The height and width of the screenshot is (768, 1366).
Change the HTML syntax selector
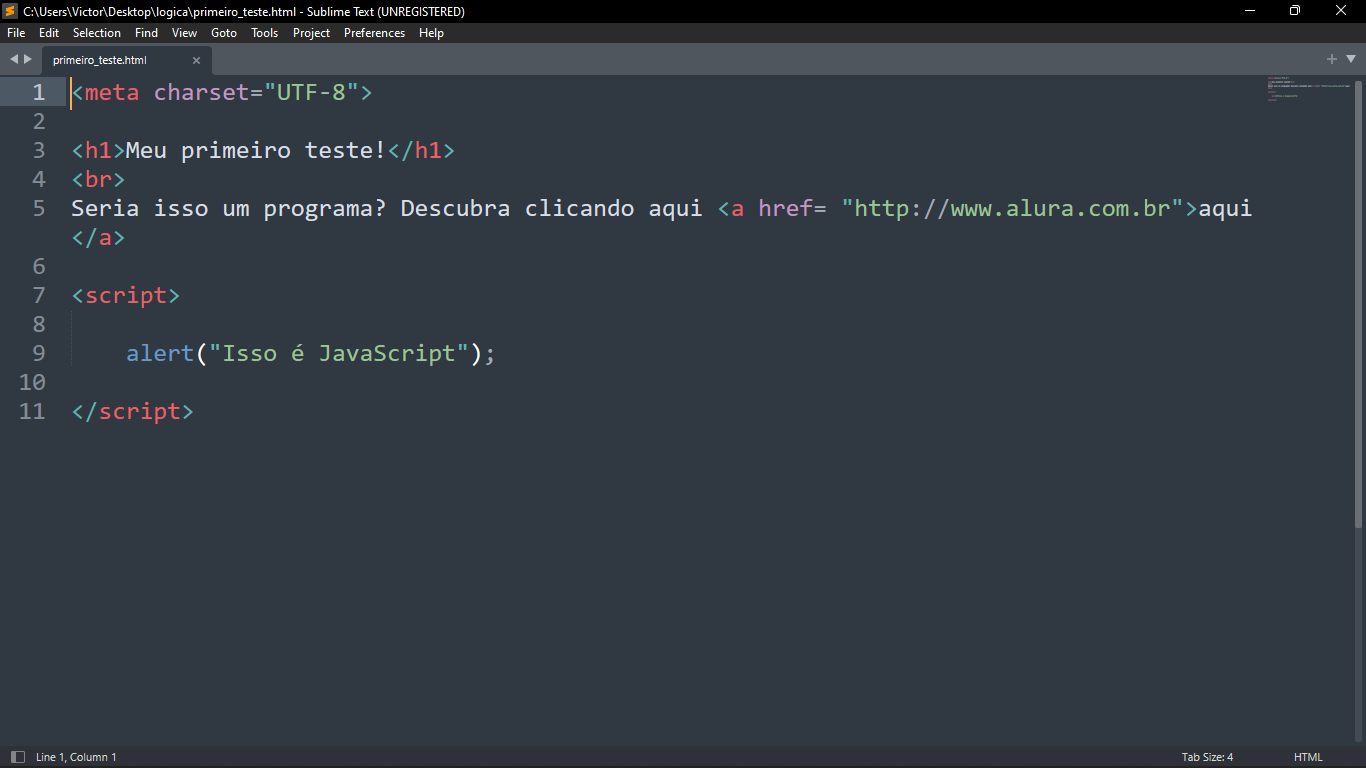(1308, 757)
